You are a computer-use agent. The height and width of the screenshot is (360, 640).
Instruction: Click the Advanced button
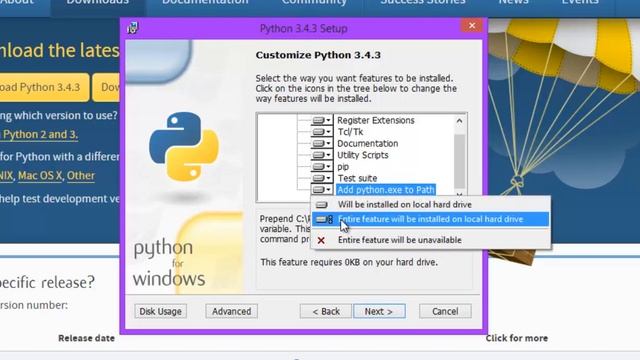pyautogui.click(x=231, y=311)
